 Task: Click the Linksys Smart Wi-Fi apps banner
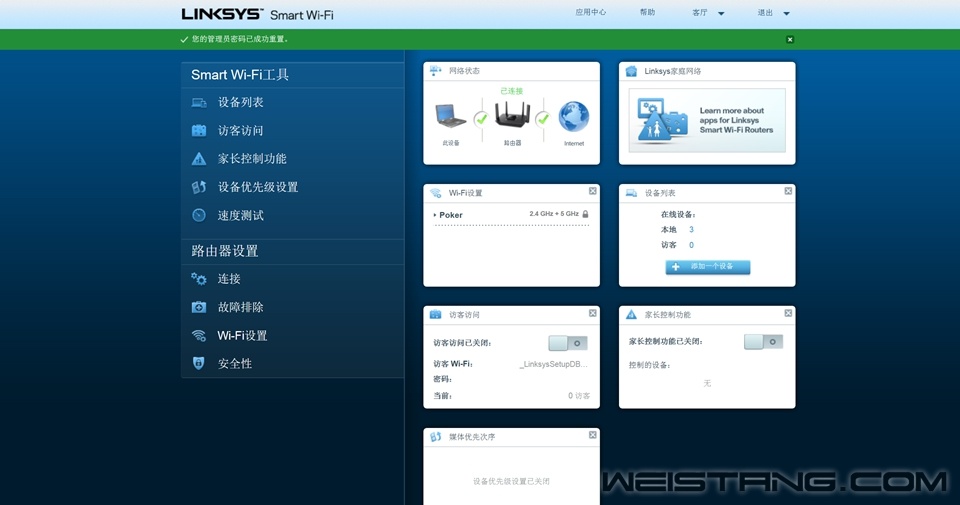(707, 119)
